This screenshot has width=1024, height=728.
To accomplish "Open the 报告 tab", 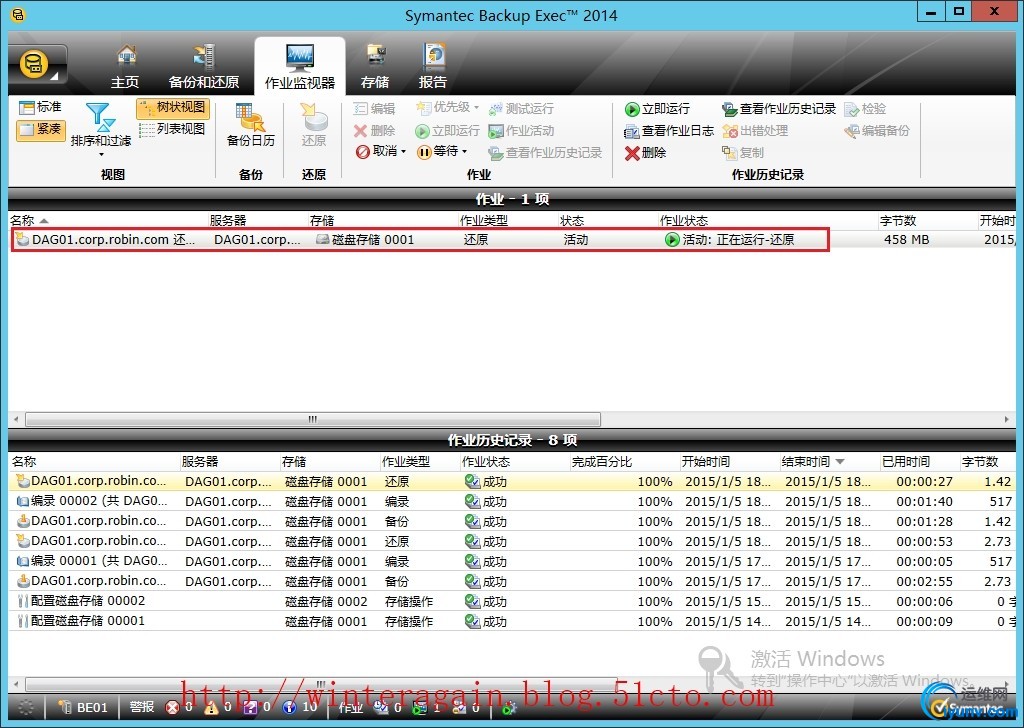I will tap(433, 67).
